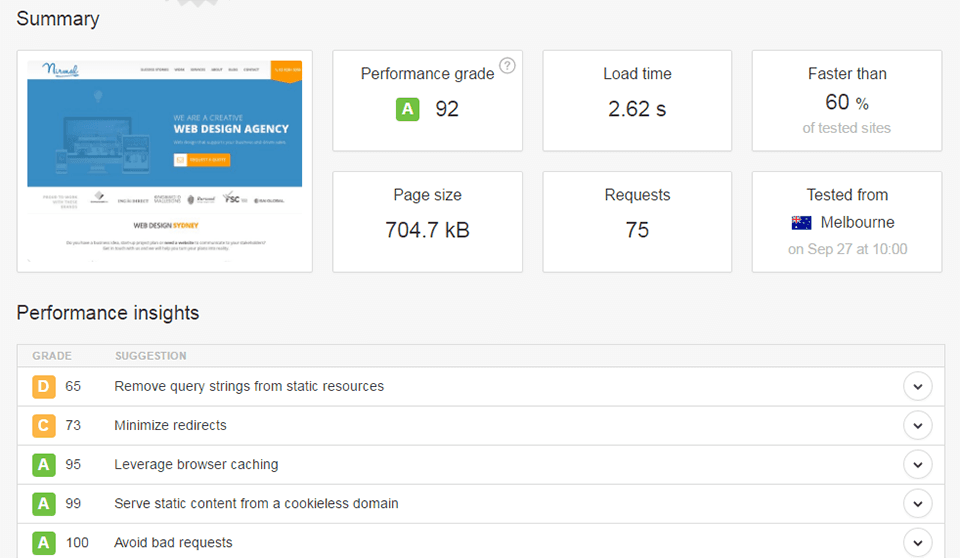The image size is (960, 558).
Task: Click the GRADE column header
Action: (52, 356)
